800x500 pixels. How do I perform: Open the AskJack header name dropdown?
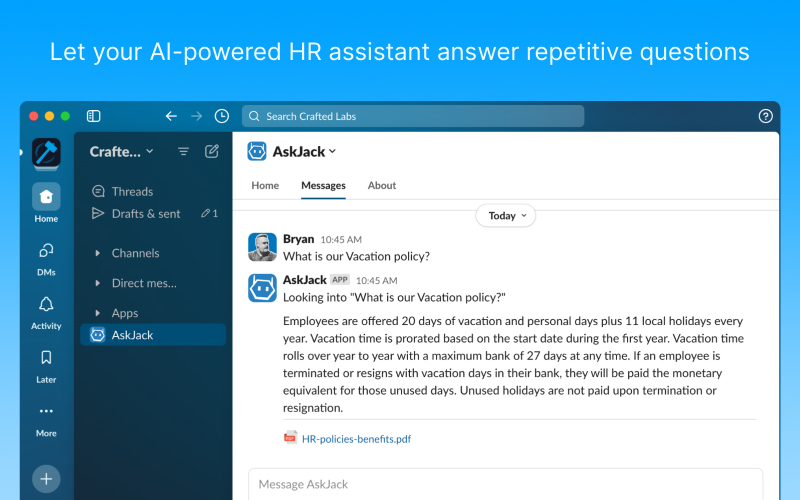click(x=304, y=152)
